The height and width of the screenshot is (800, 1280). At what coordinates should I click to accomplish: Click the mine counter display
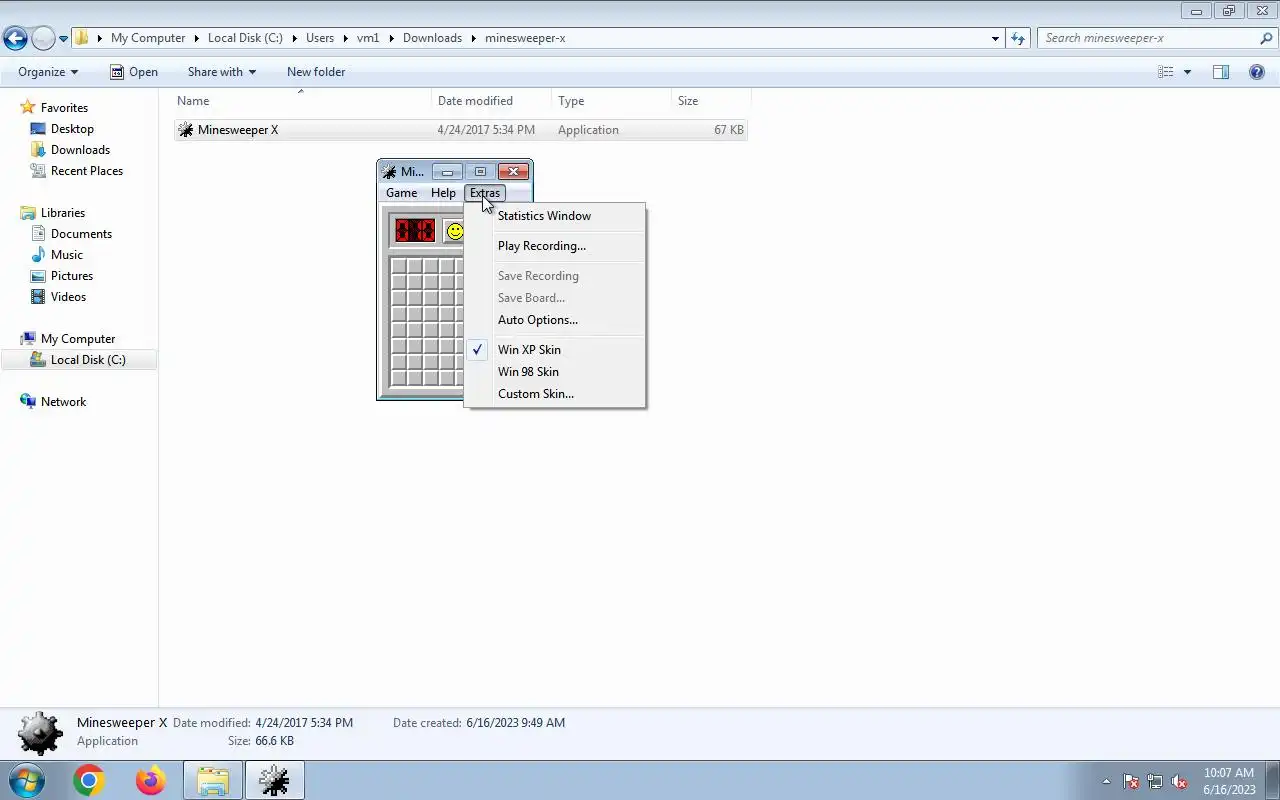pos(415,231)
